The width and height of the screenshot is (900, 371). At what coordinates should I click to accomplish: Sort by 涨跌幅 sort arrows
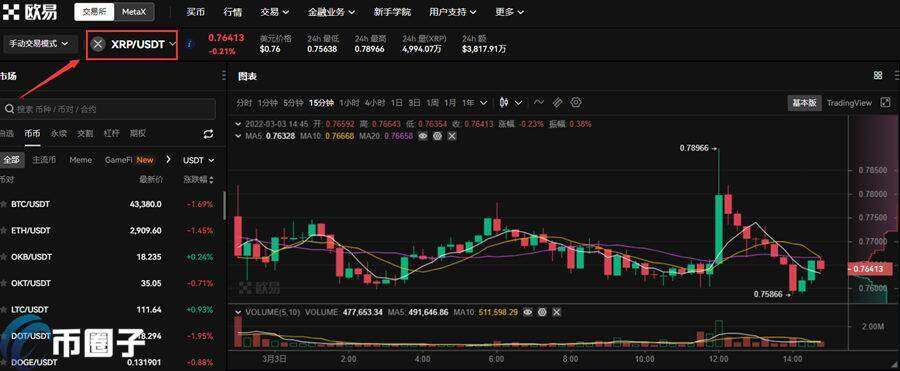click(212, 180)
